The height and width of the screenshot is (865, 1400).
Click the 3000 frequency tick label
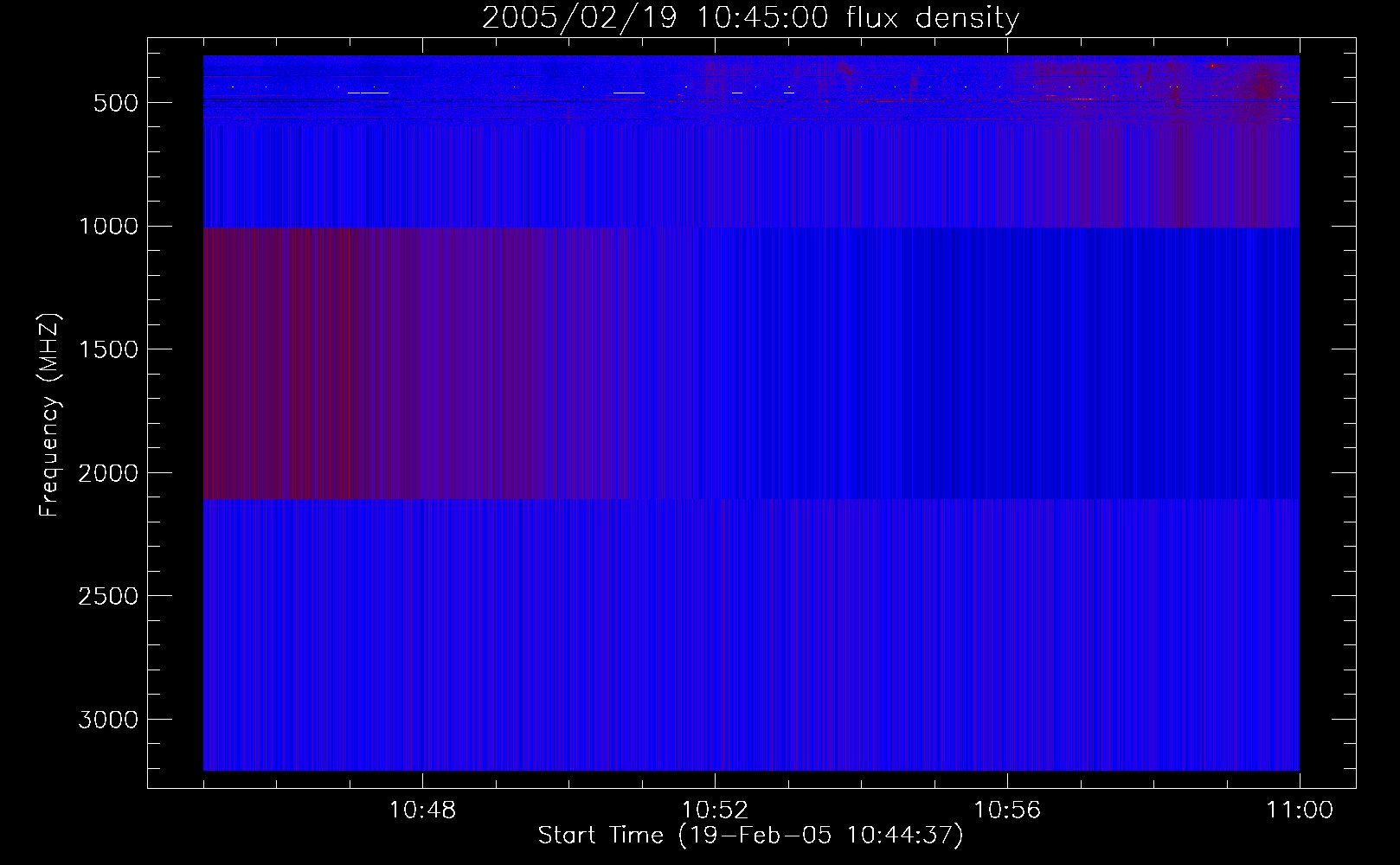click(x=108, y=720)
